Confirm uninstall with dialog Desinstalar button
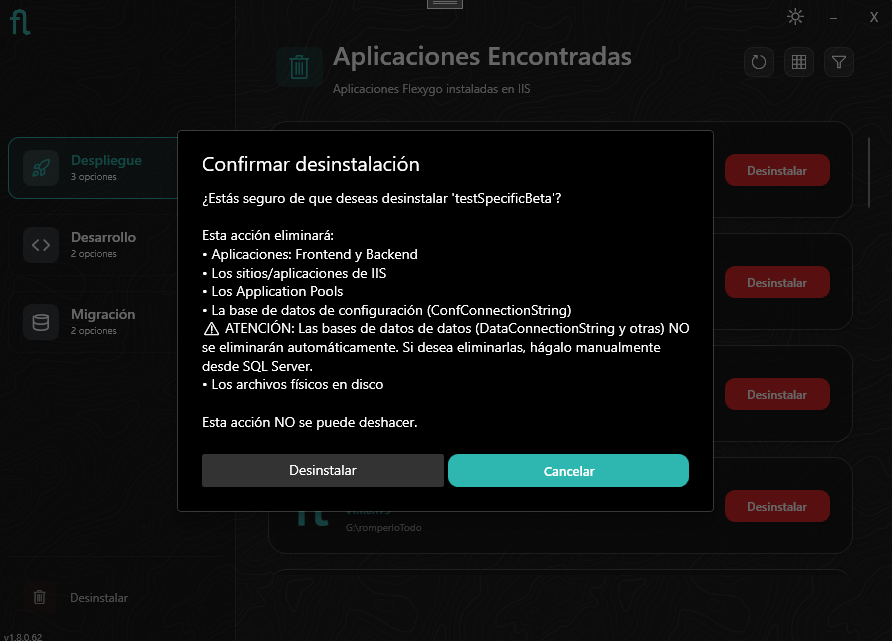 click(x=323, y=470)
